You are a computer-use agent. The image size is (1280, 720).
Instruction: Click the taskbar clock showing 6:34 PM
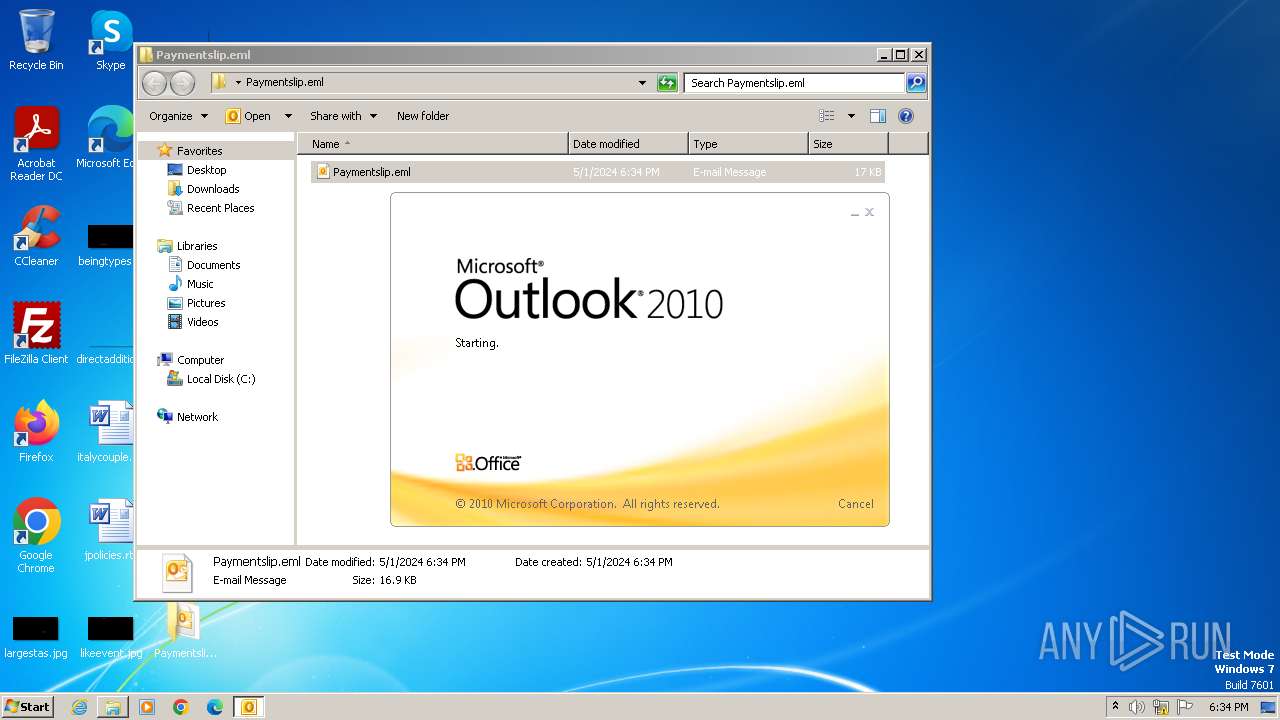pyautogui.click(x=1228, y=707)
